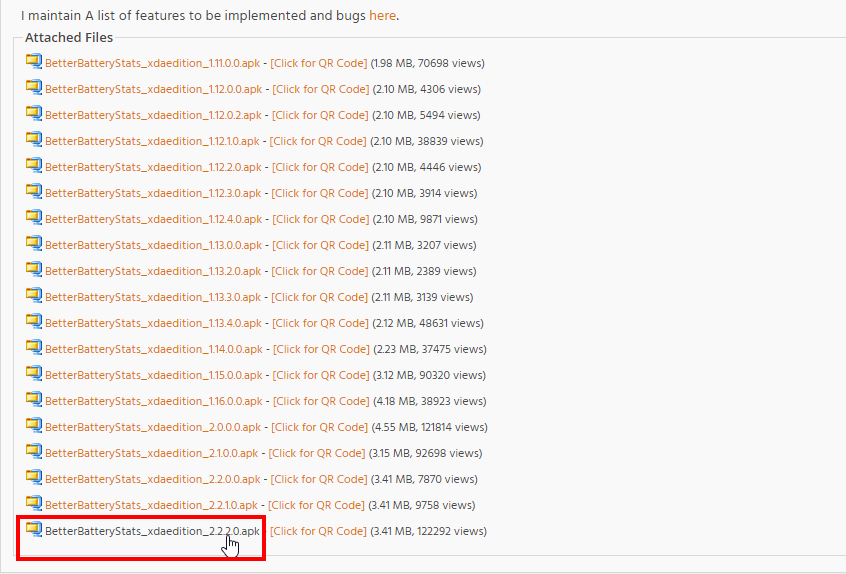Download BetterBatteryStats_xdaedition_2.0.0.0.apk
The height and width of the screenshot is (574, 846).
pos(153,427)
